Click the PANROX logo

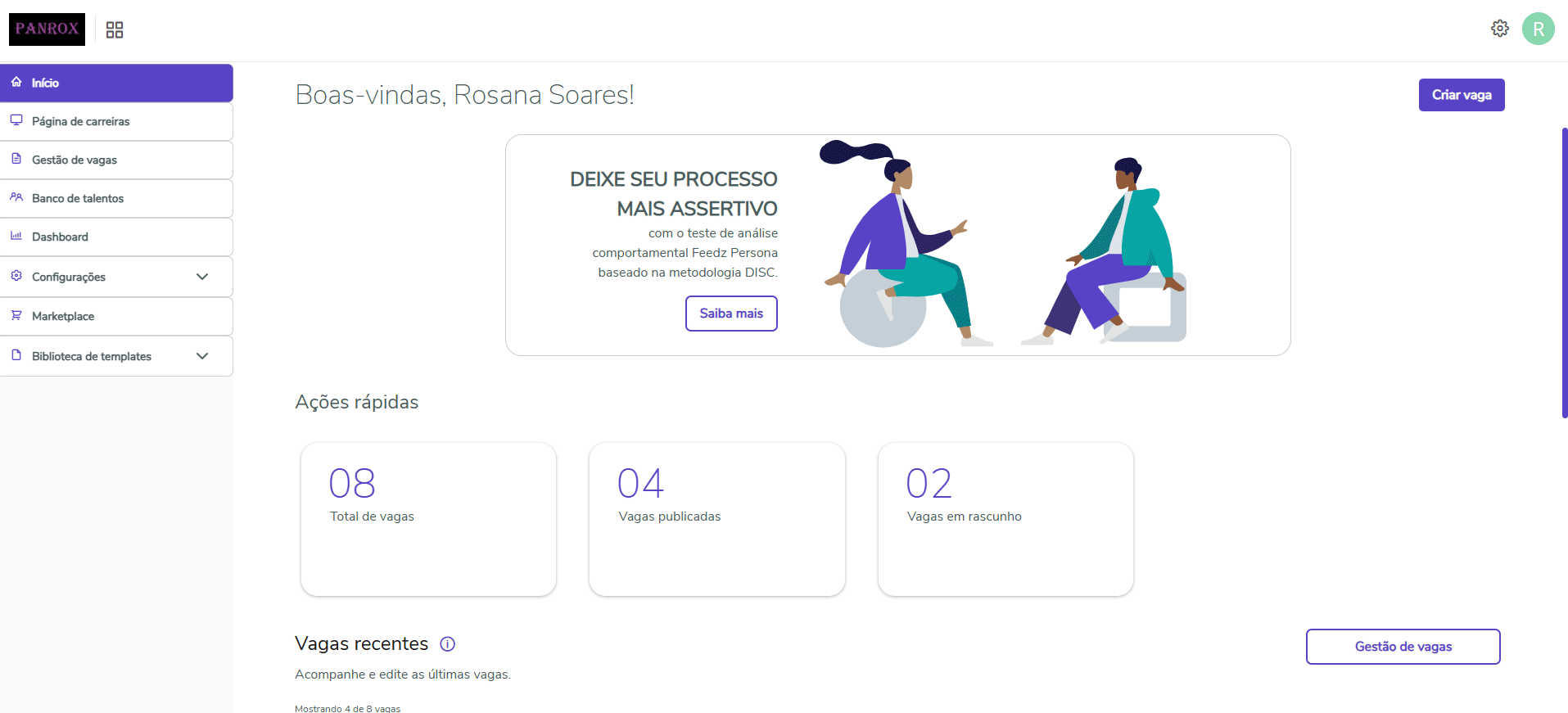pos(47,29)
